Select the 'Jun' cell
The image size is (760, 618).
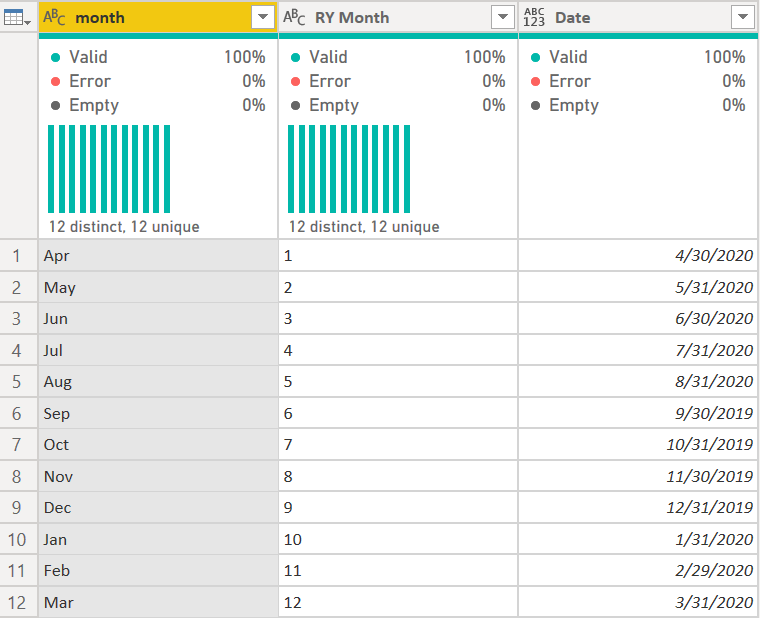158,318
